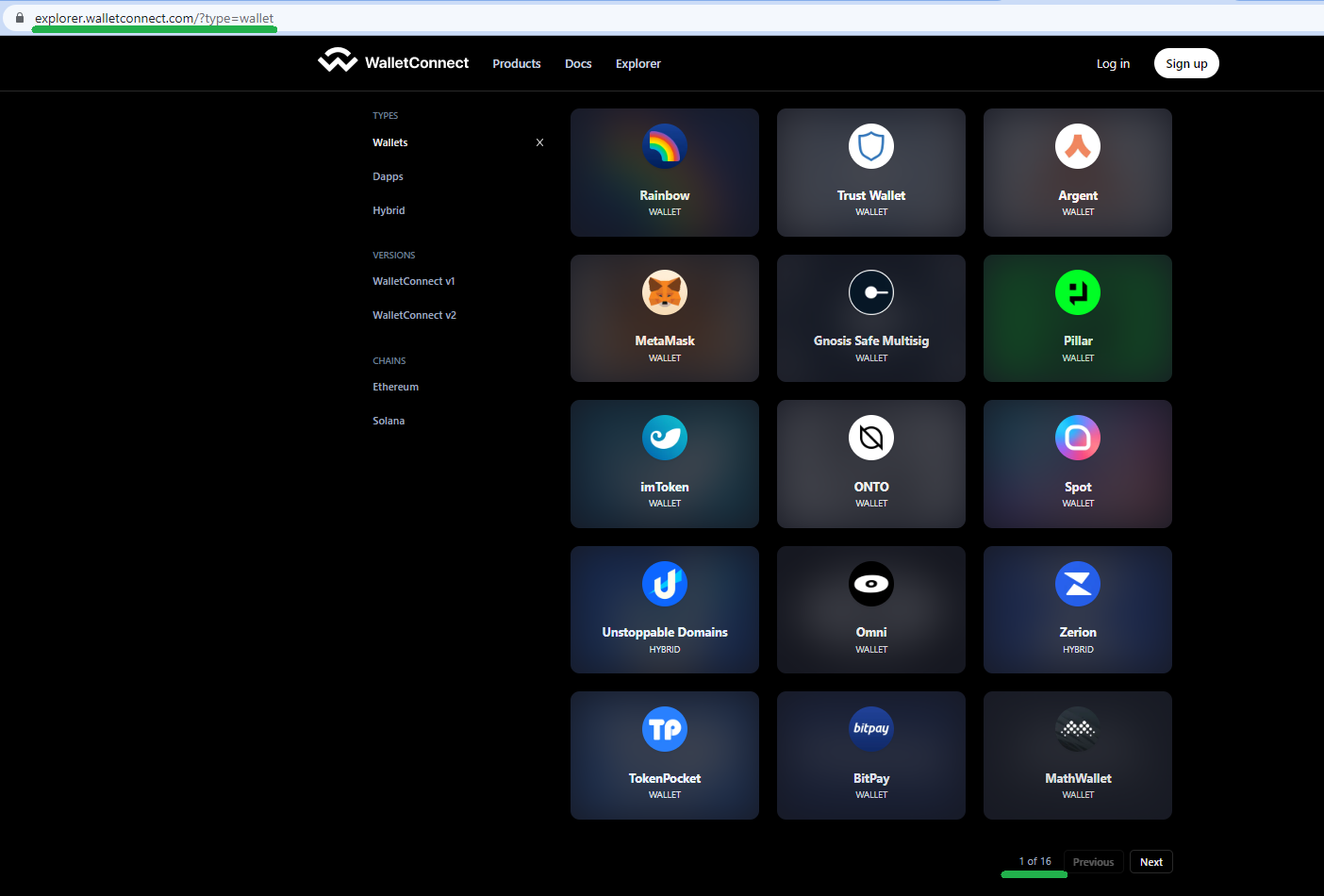The height and width of the screenshot is (896, 1324).
Task: Remove the Wallets filter with the X
Action: click(539, 142)
